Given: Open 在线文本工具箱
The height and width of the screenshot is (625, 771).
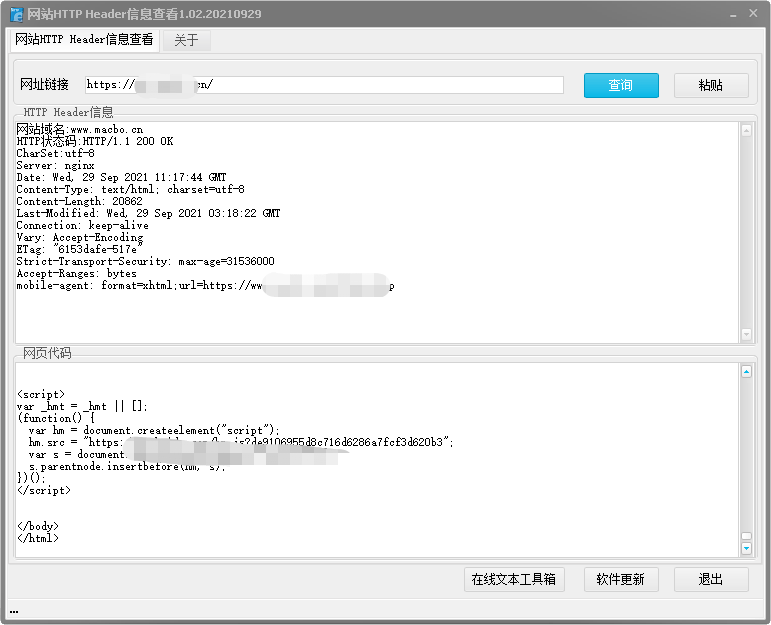Looking at the screenshot, I should [514, 579].
